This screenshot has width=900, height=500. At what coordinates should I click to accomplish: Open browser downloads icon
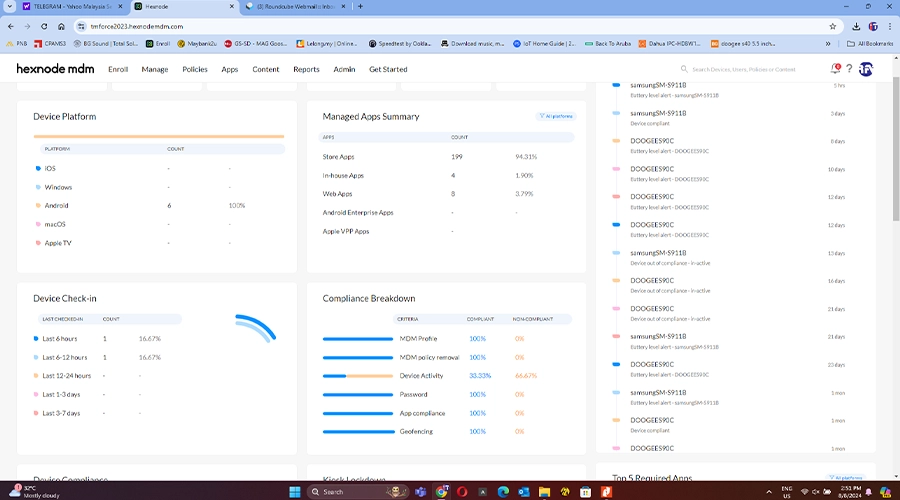point(856,26)
